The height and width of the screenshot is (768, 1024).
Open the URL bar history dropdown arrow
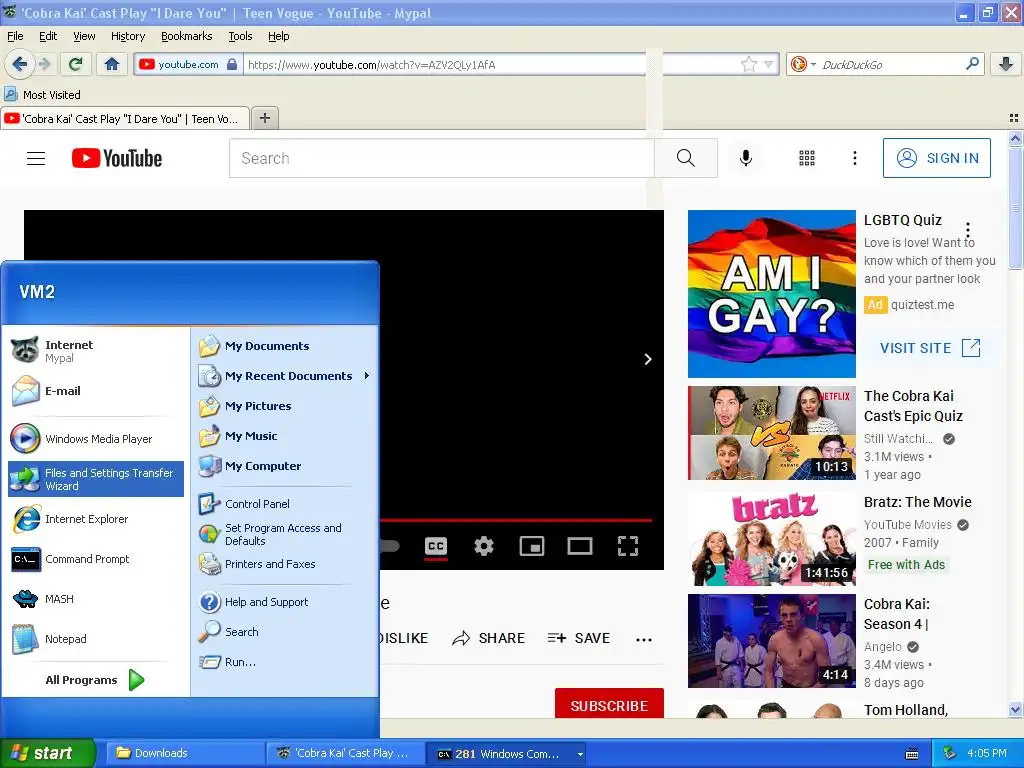[x=769, y=64]
